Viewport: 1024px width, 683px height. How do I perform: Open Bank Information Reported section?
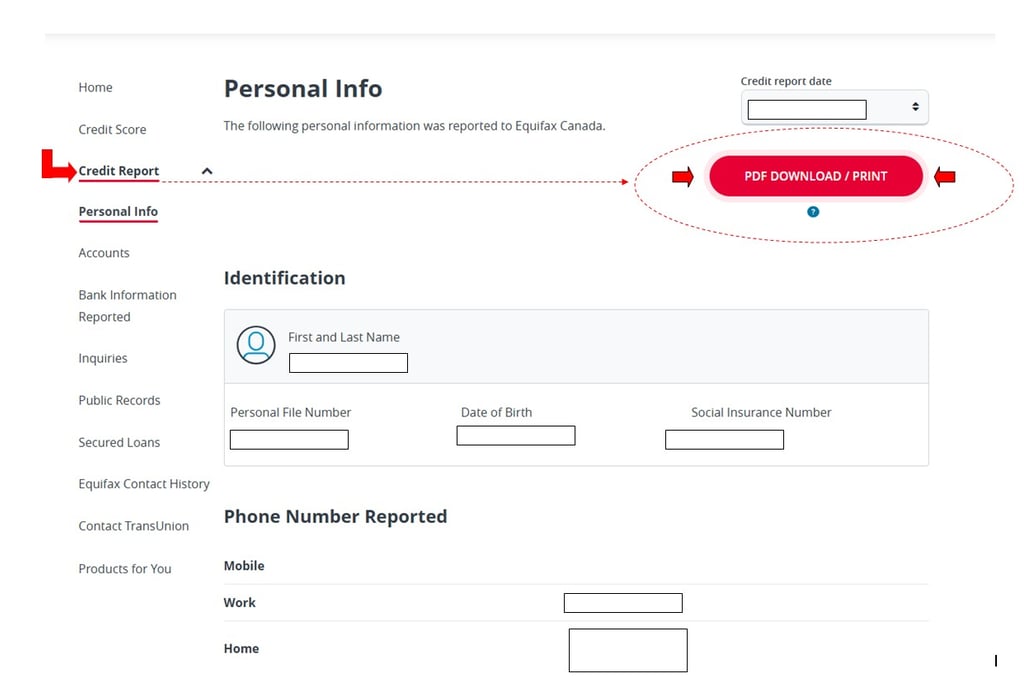127,306
